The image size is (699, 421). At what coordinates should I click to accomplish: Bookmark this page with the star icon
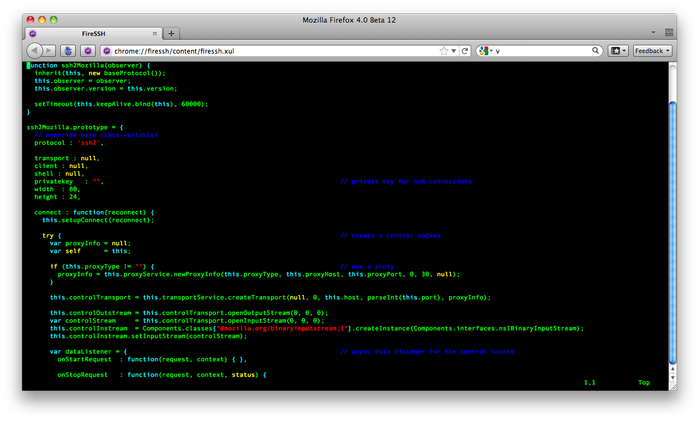coord(444,51)
